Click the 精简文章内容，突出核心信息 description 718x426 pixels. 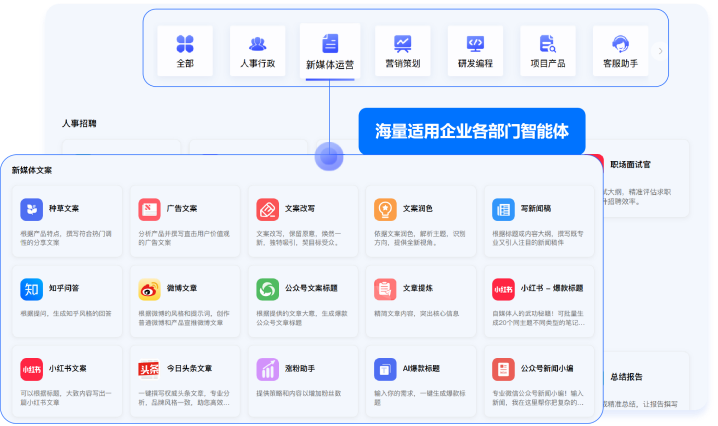[x=417, y=314]
